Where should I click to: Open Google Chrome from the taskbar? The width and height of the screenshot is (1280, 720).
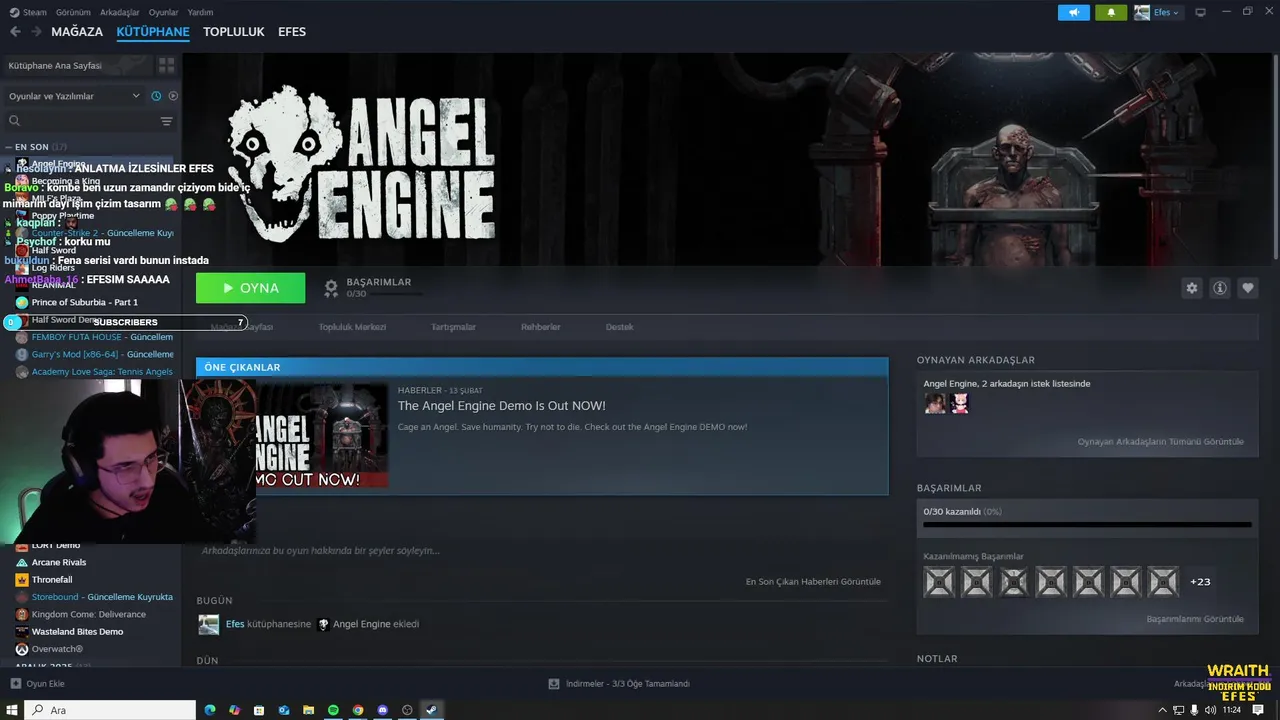point(358,710)
